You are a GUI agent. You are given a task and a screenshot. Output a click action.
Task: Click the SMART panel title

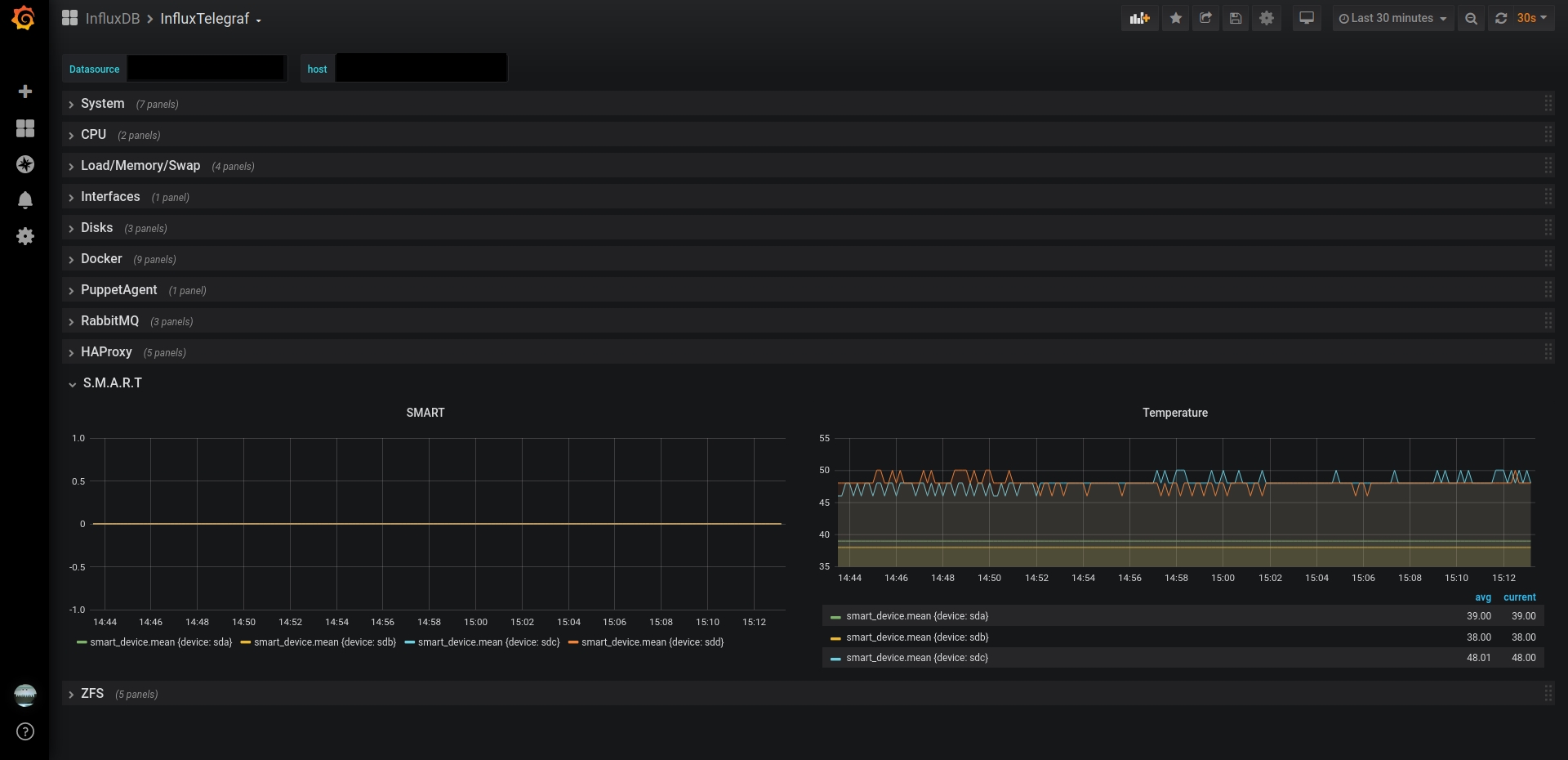(x=425, y=413)
